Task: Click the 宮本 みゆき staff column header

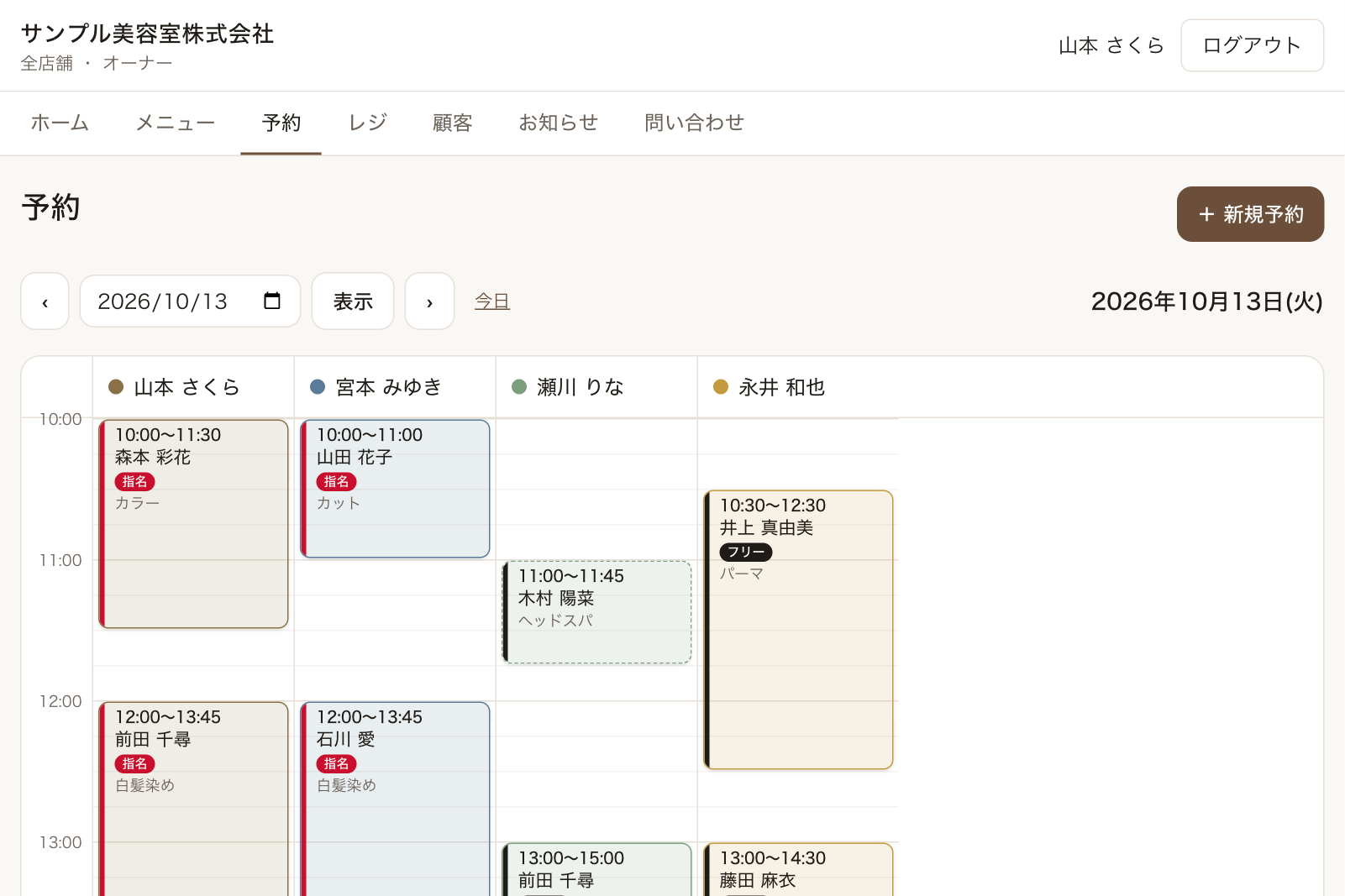Action: point(395,387)
